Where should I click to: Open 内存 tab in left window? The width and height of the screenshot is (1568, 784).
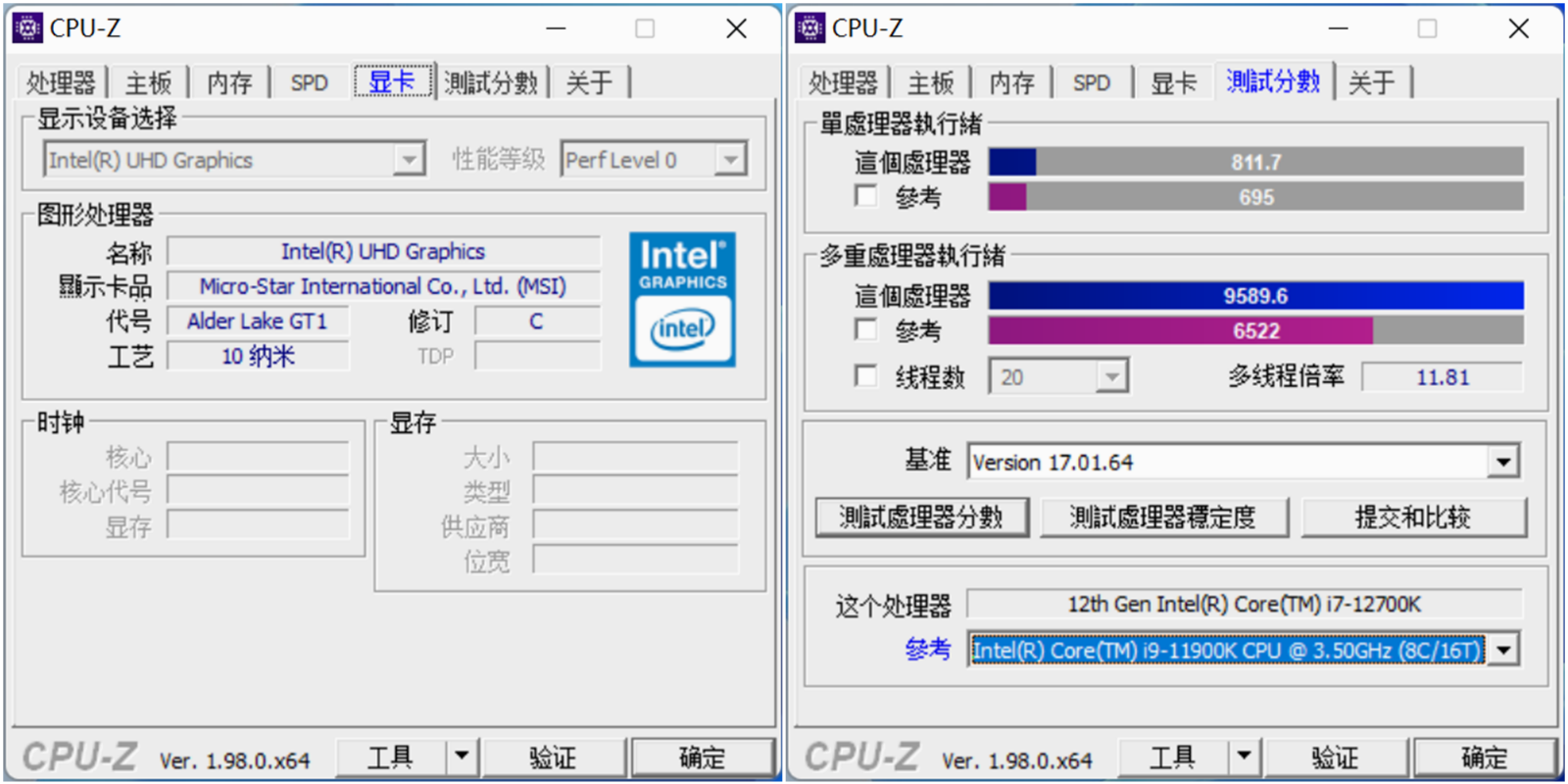229,82
